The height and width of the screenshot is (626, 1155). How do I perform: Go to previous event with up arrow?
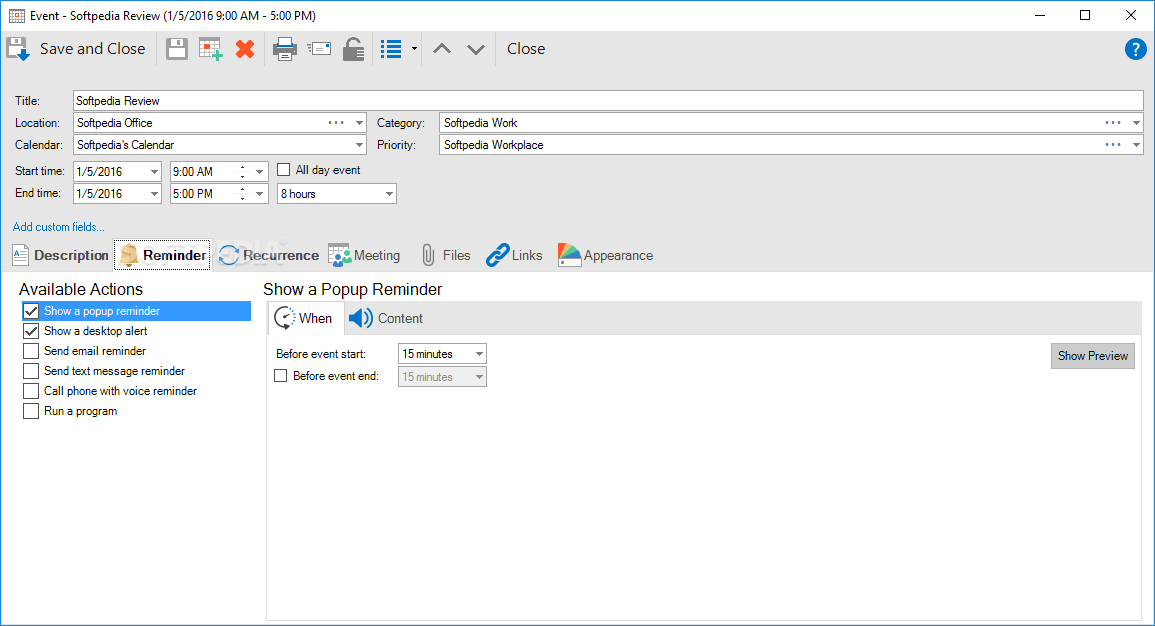click(442, 49)
